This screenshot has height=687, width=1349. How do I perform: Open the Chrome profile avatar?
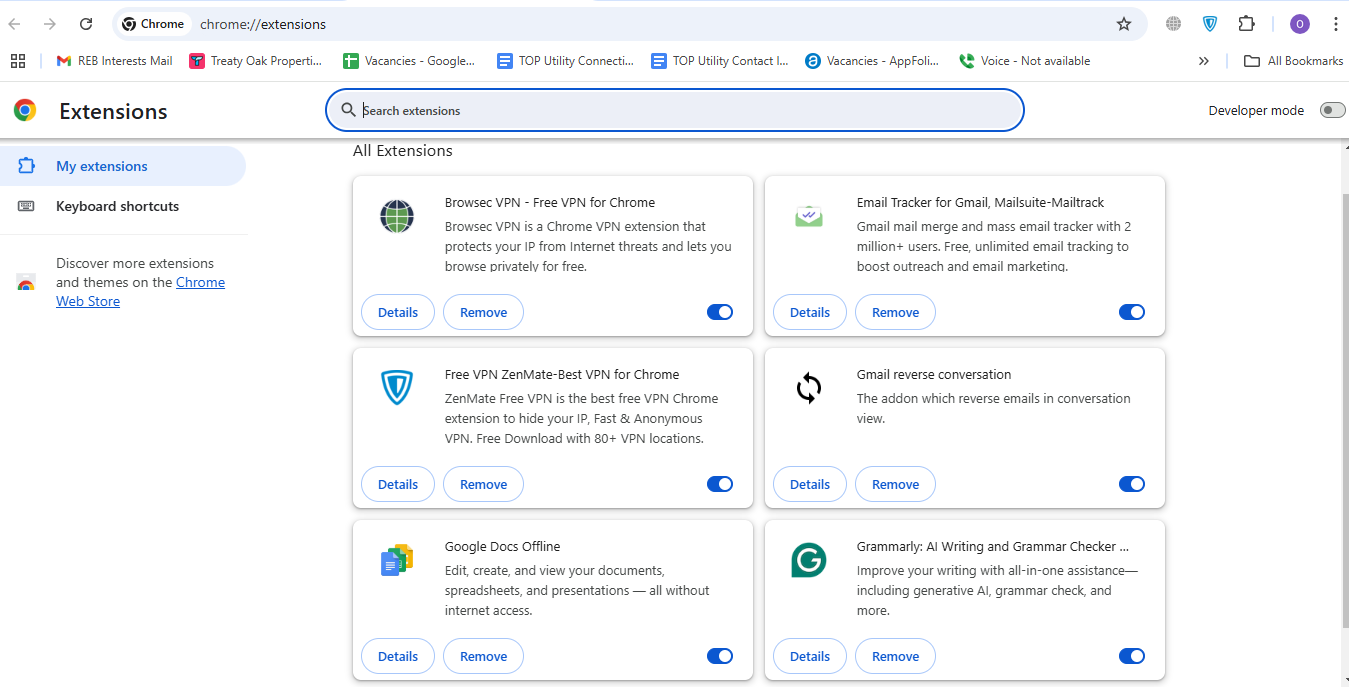pyautogui.click(x=1300, y=24)
